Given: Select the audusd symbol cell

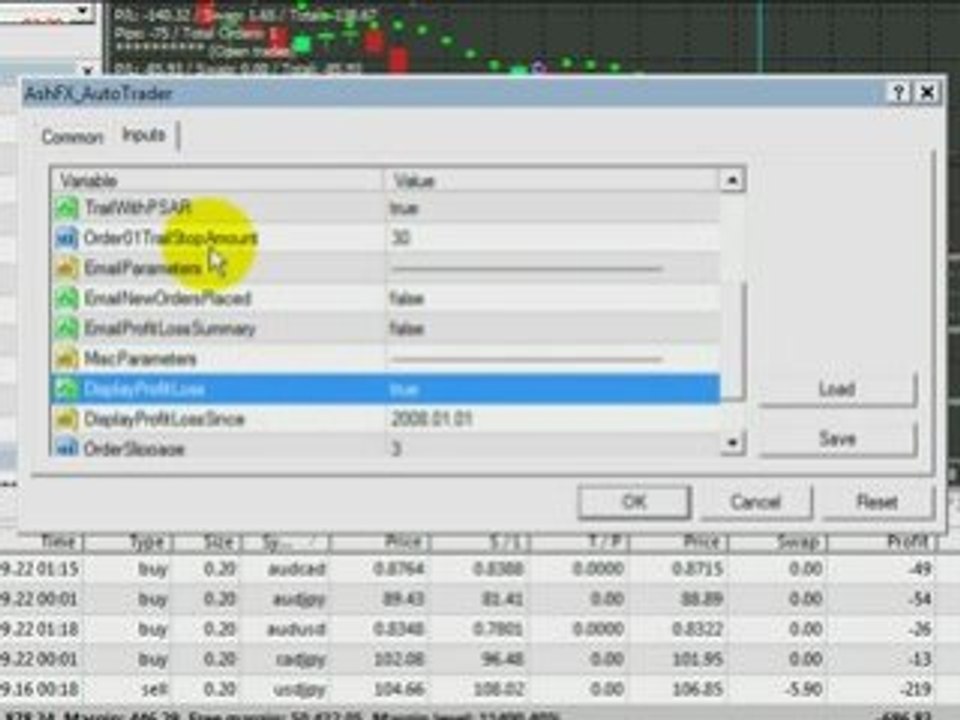Looking at the screenshot, I should 296,629.
